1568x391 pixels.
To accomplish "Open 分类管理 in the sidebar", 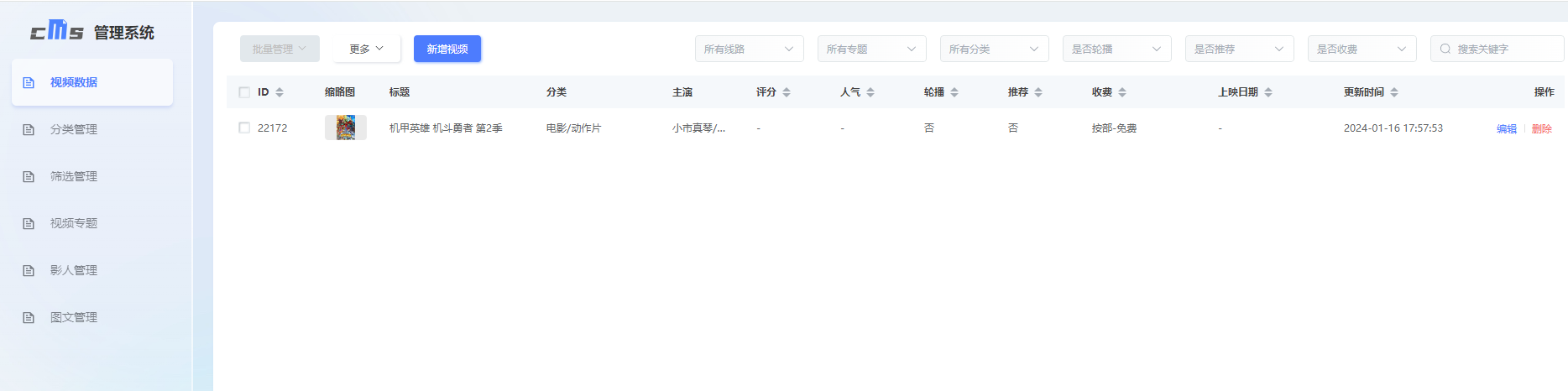I will click(x=92, y=129).
